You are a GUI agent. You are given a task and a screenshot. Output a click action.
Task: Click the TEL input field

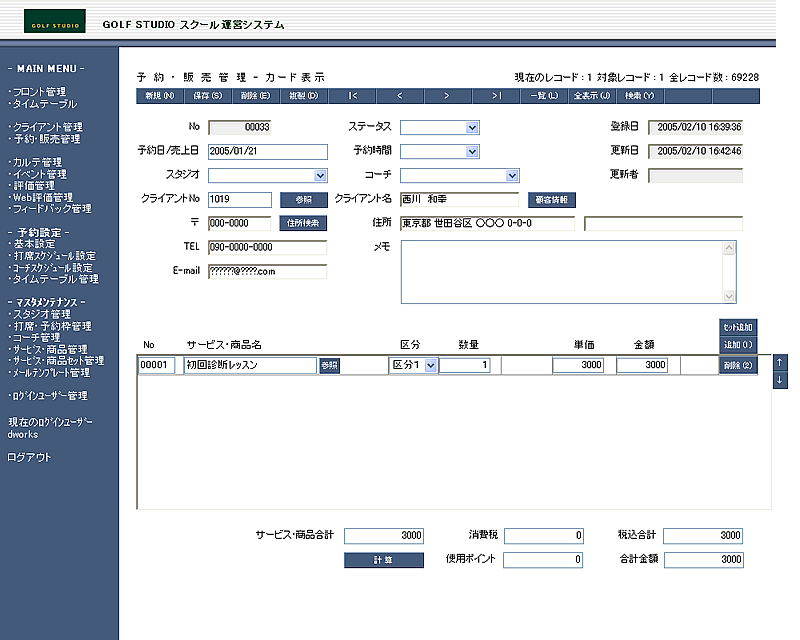[x=267, y=248]
